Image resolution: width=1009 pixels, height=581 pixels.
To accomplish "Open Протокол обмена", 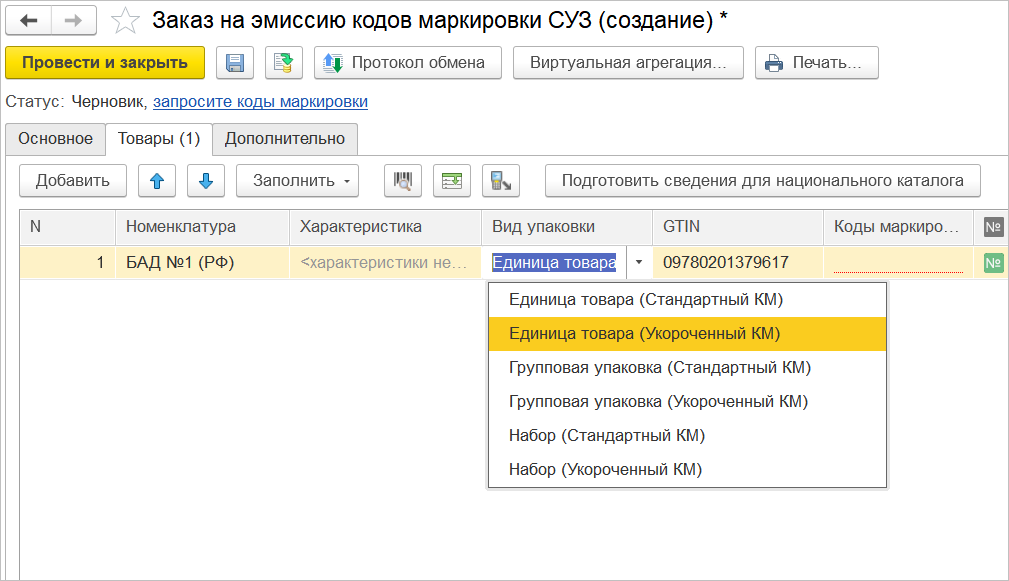I will tap(406, 63).
